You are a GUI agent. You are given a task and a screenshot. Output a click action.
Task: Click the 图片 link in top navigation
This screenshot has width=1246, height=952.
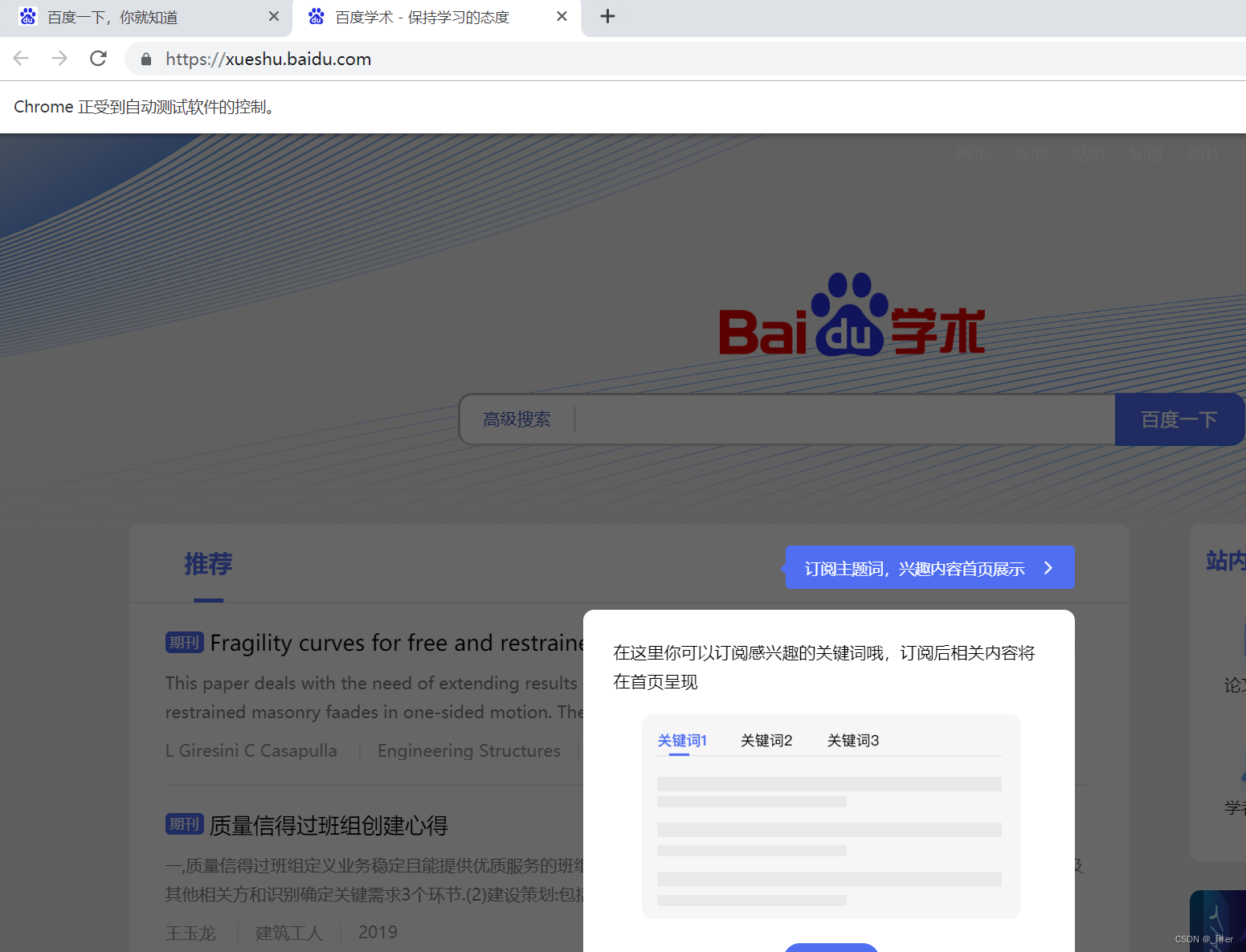click(1204, 153)
